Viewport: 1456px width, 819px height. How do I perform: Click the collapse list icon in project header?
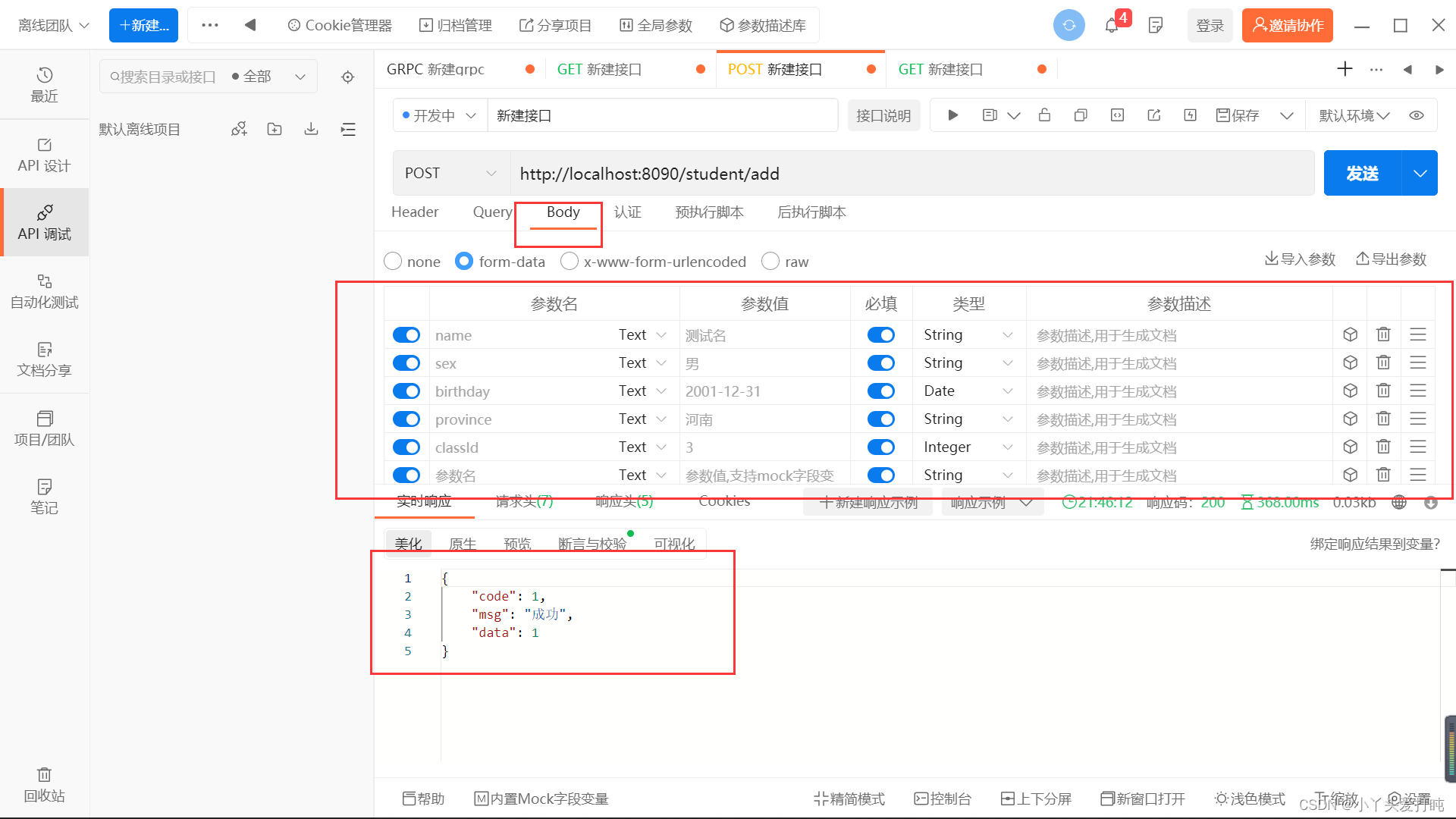point(348,129)
